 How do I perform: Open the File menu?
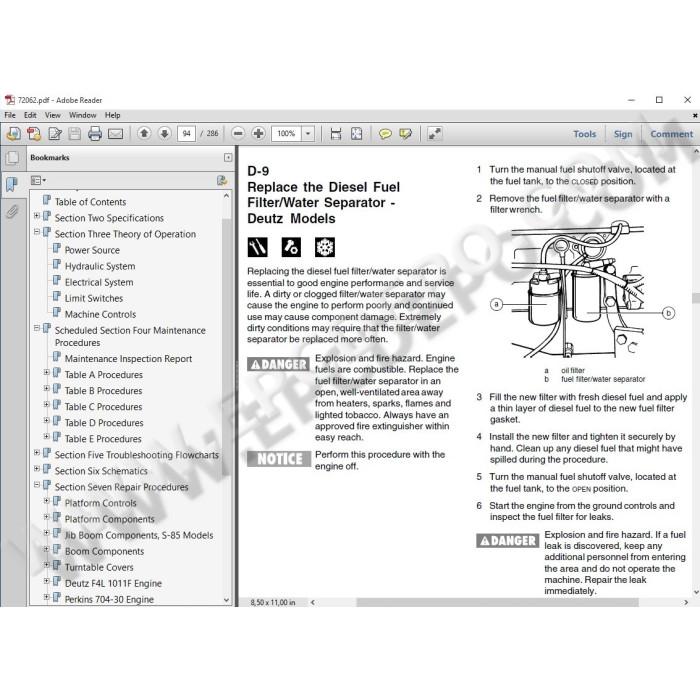(10, 115)
